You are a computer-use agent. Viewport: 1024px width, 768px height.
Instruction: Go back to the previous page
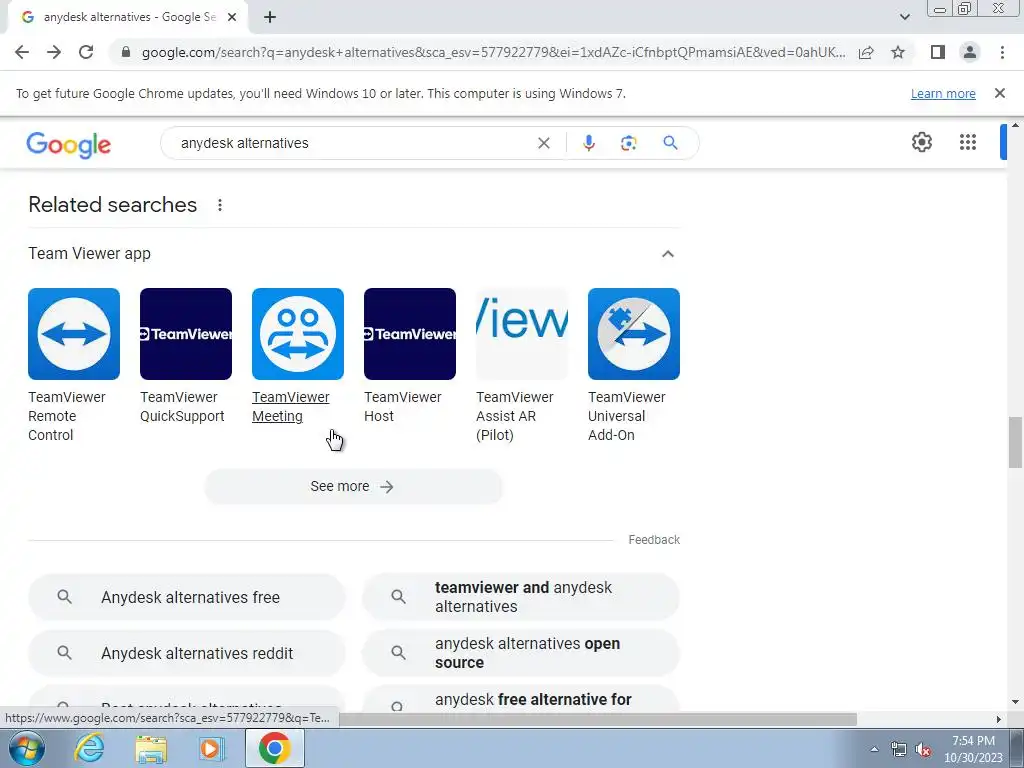22,52
